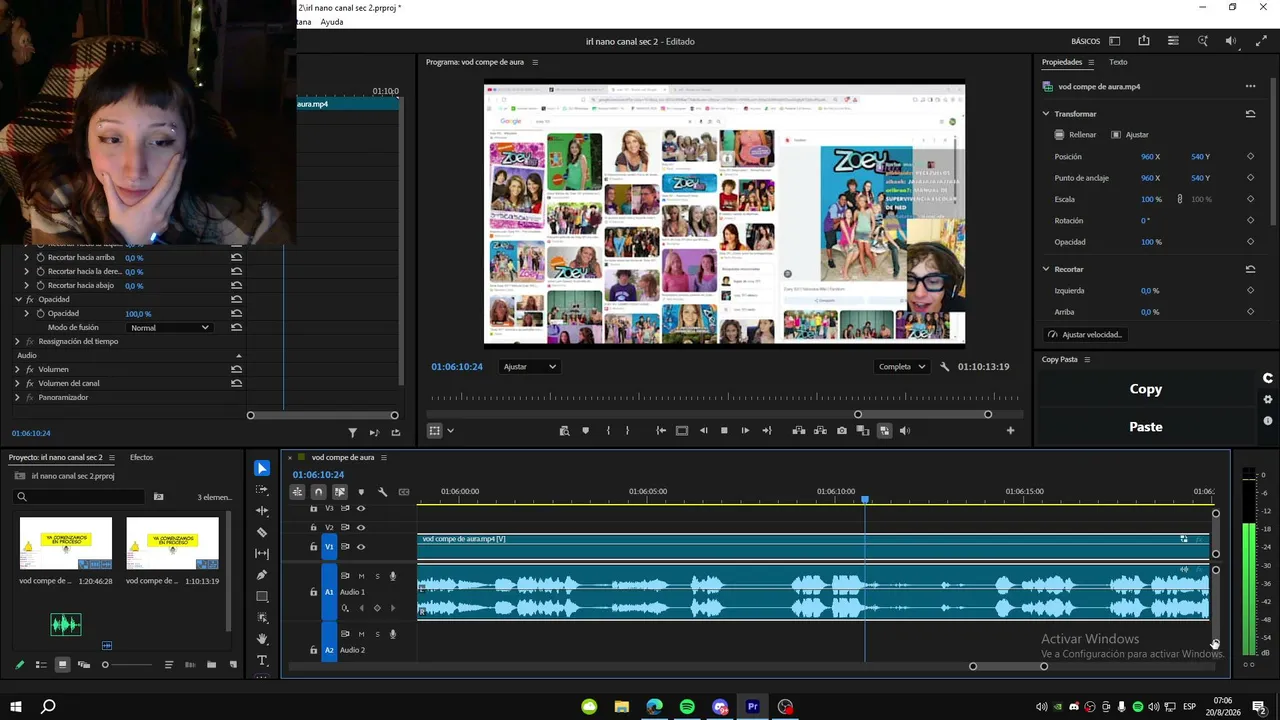Select the Type tool

coord(262,661)
